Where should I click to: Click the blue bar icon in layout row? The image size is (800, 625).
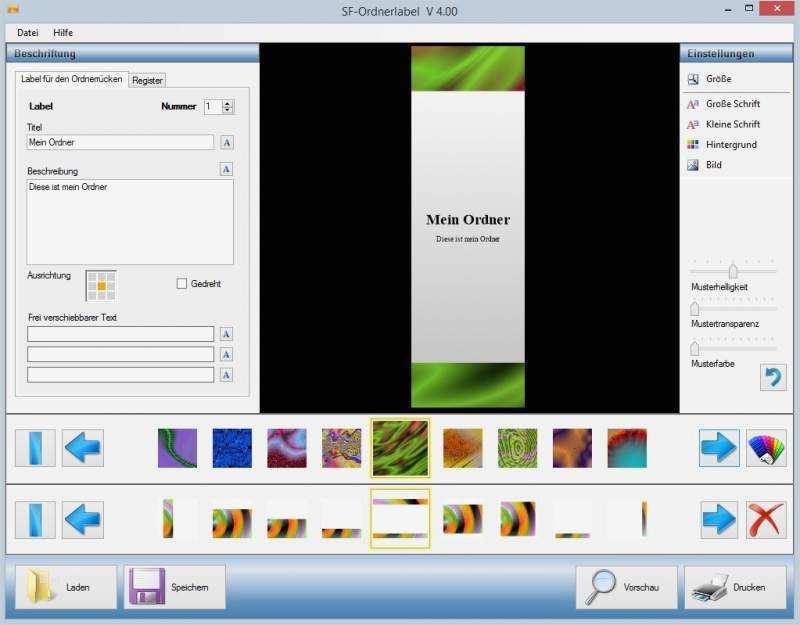click(35, 520)
